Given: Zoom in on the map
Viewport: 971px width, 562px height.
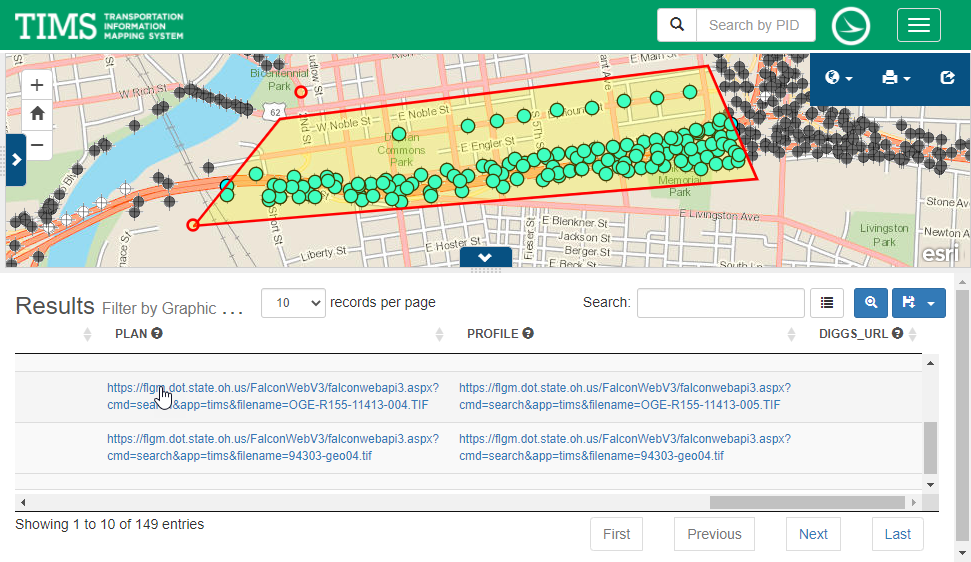Looking at the screenshot, I should 37,85.
